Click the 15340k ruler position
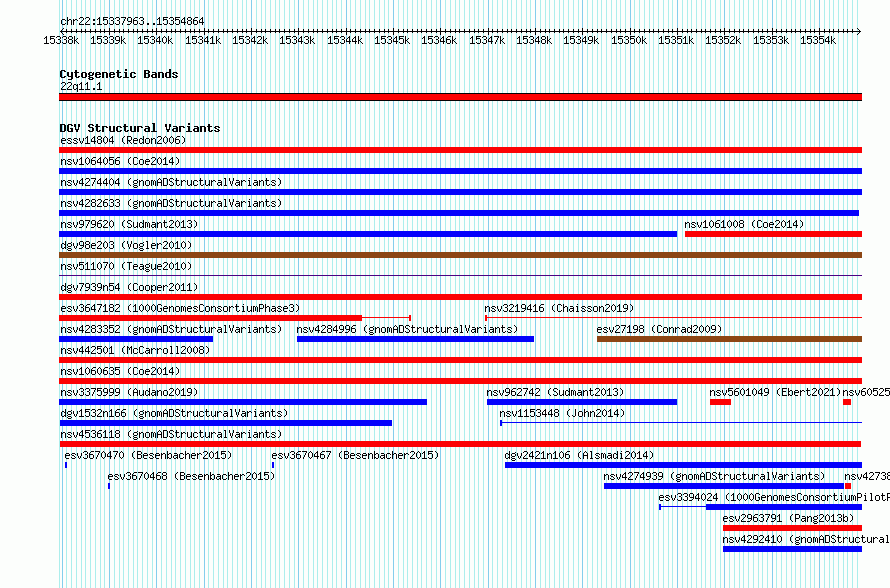 pos(155,40)
